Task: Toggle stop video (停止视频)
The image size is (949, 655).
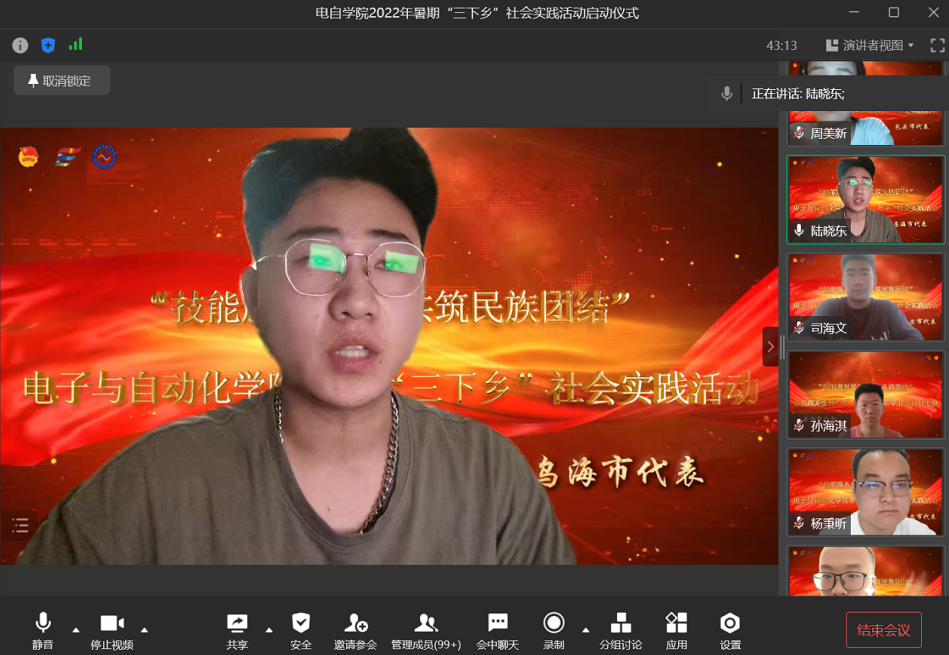Action: coord(111,631)
